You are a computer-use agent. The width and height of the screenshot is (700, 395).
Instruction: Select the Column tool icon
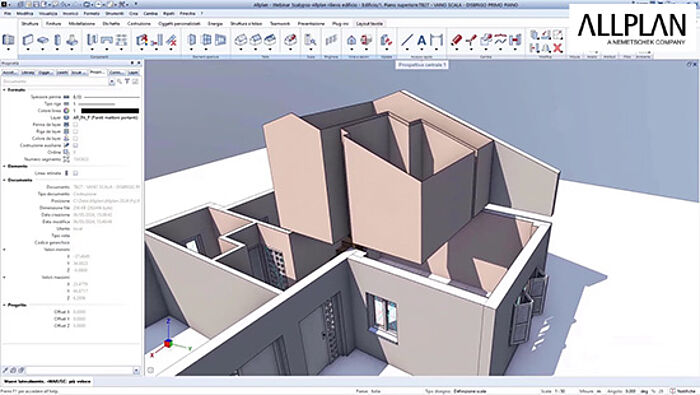(57, 40)
